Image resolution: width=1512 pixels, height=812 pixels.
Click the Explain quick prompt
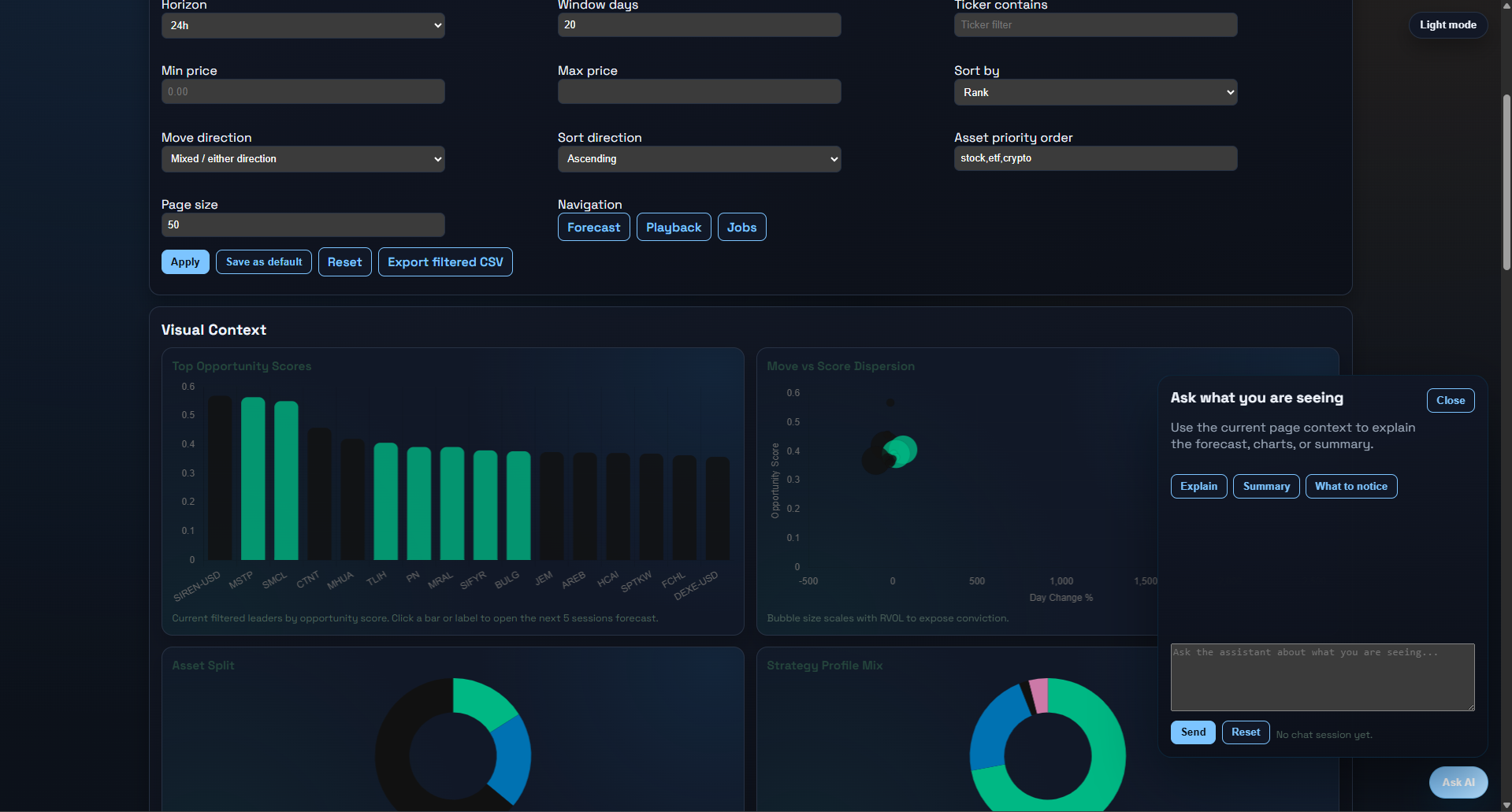1198,487
